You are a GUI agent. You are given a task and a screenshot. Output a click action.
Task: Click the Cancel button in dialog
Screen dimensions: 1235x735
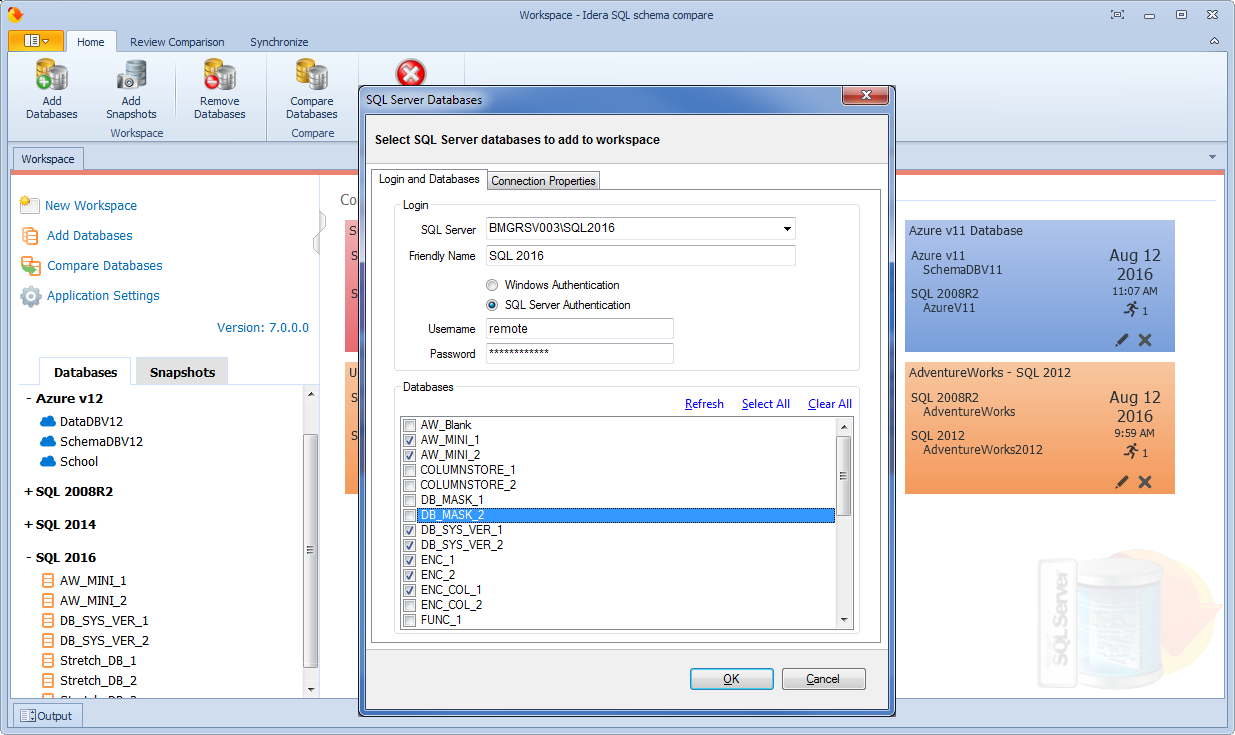click(823, 679)
